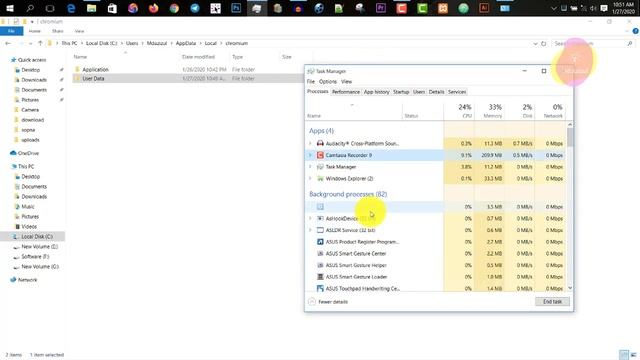Expand the Task Manager process entry
Screen dimensions: 640x360
pyautogui.click(x=310, y=167)
